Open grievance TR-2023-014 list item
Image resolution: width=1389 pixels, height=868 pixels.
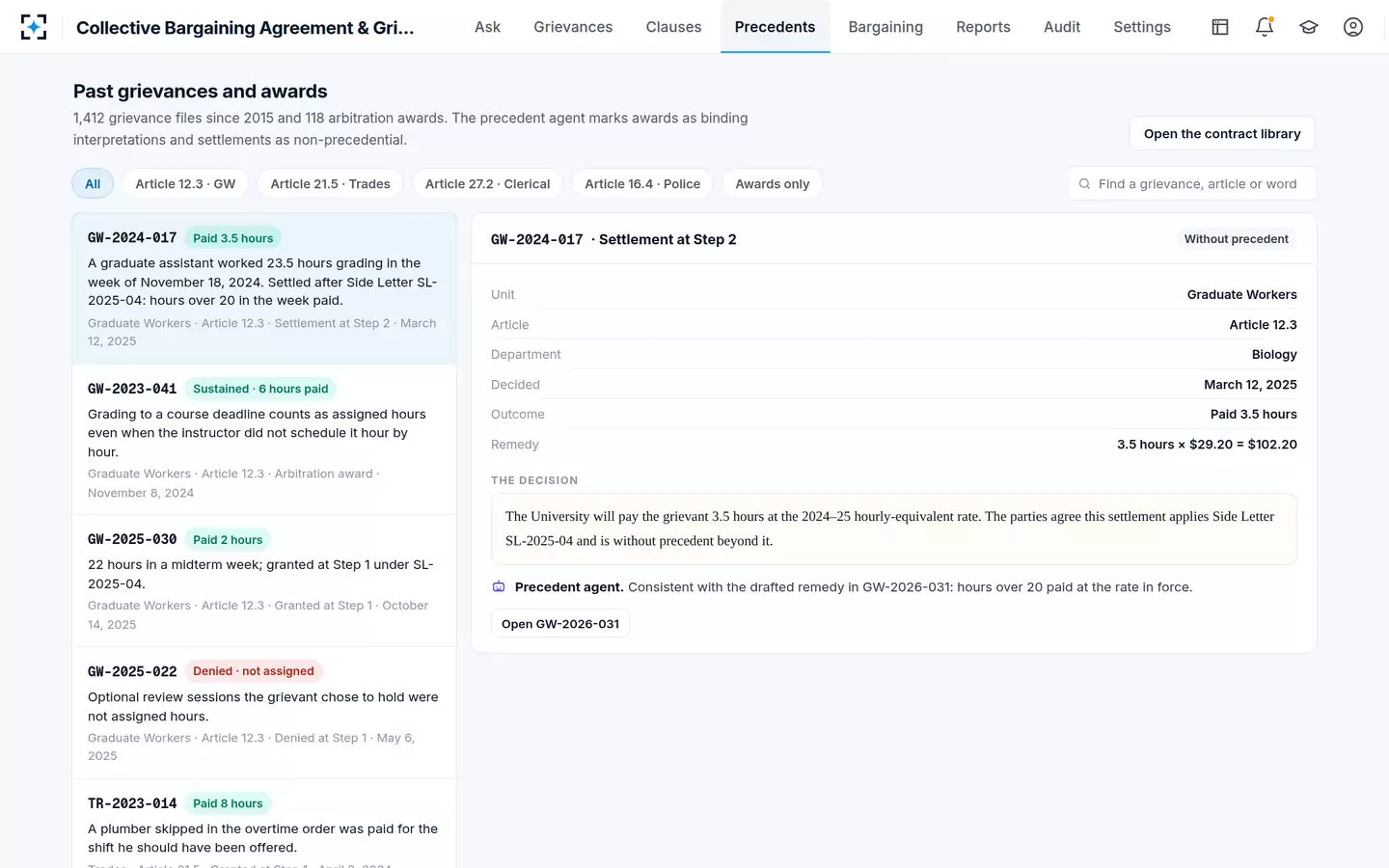pyautogui.click(x=264, y=825)
